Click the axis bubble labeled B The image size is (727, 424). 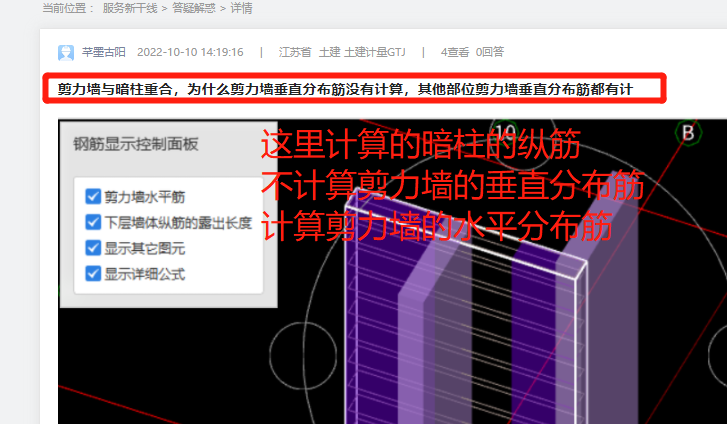[689, 133]
